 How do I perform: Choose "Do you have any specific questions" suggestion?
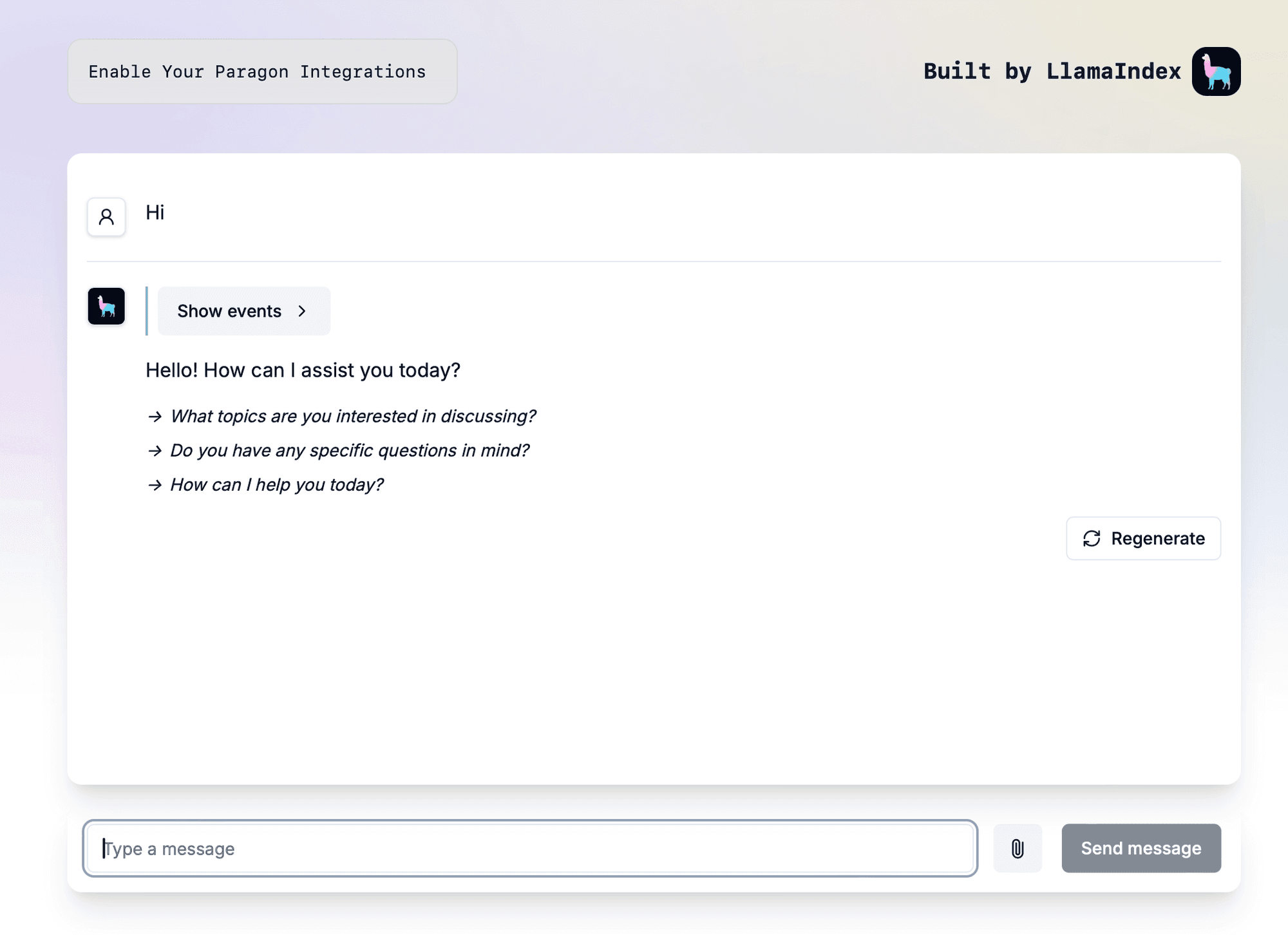[350, 451]
